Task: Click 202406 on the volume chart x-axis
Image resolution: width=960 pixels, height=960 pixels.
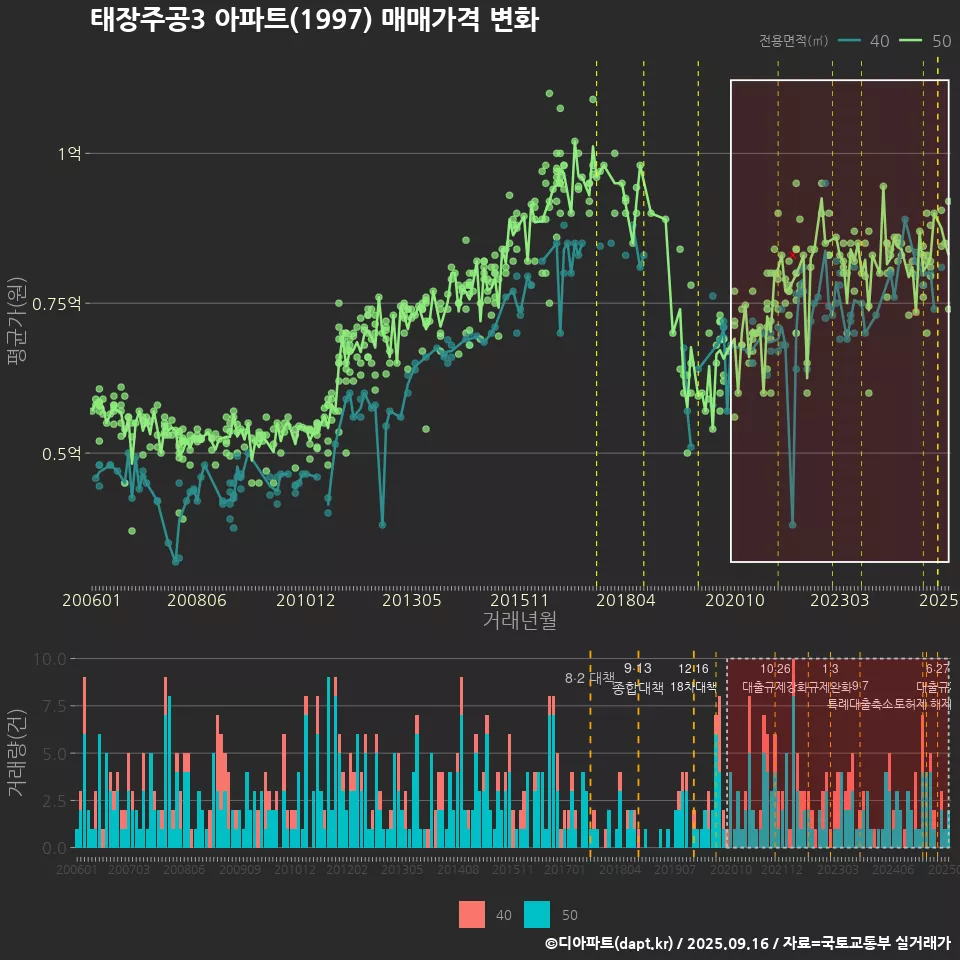Action: click(893, 869)
